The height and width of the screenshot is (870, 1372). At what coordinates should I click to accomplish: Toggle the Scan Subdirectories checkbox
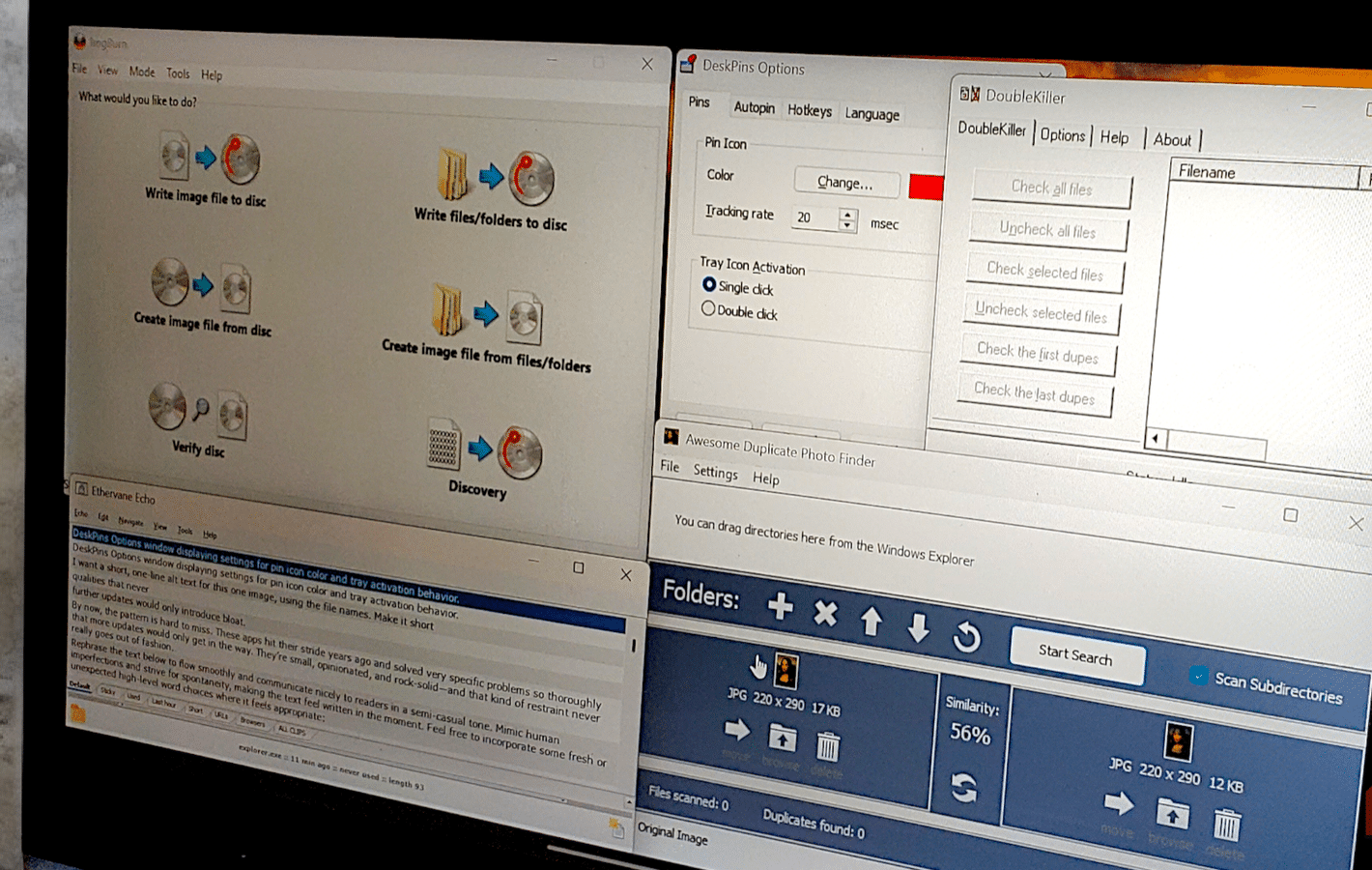coord(1198,676)
